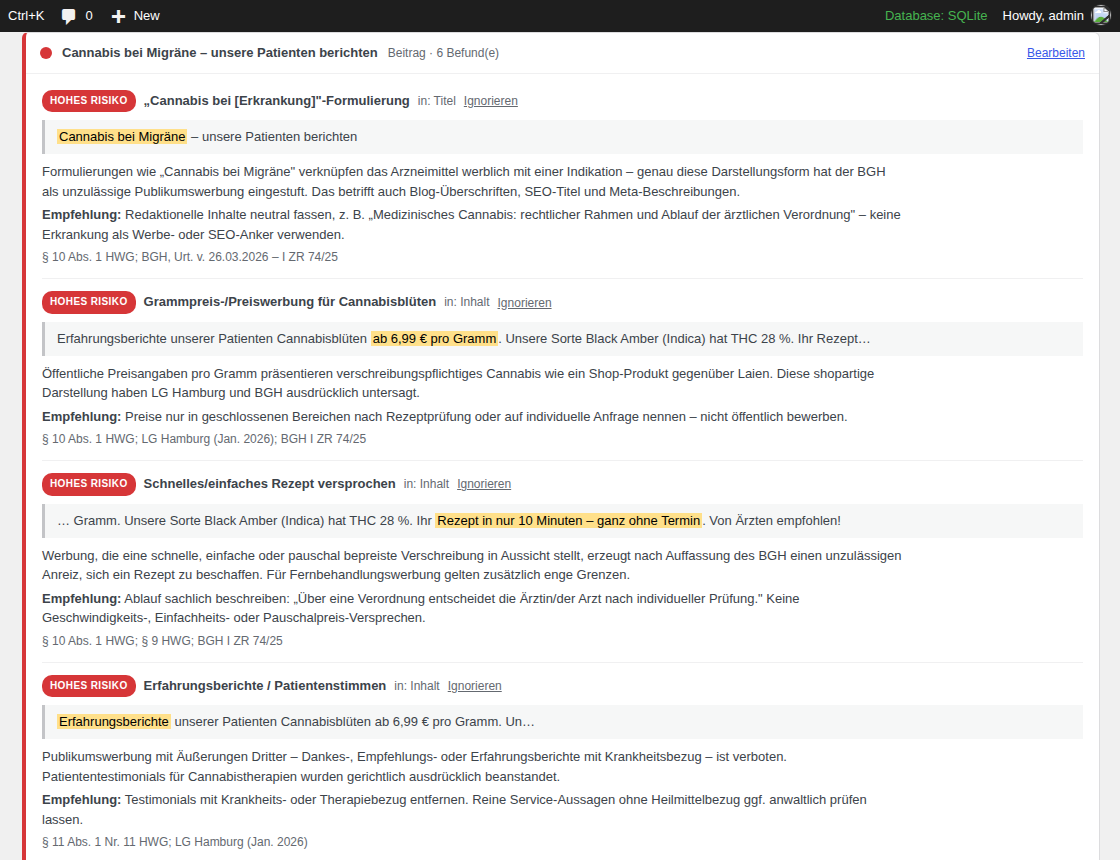The image size is (1120, 860).
Task: Click the post title Cannabis bei Migräne
Action: pos(220,53)
